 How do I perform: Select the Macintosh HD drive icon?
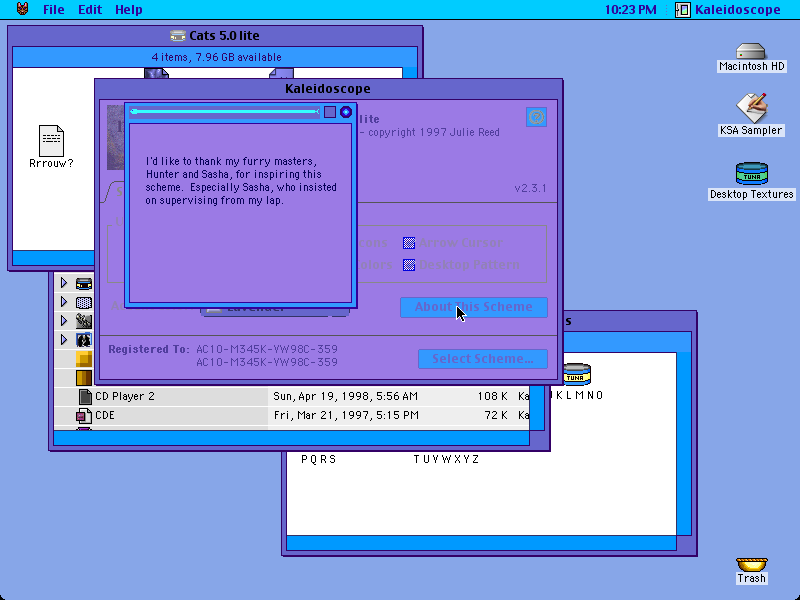click(751, 52)
